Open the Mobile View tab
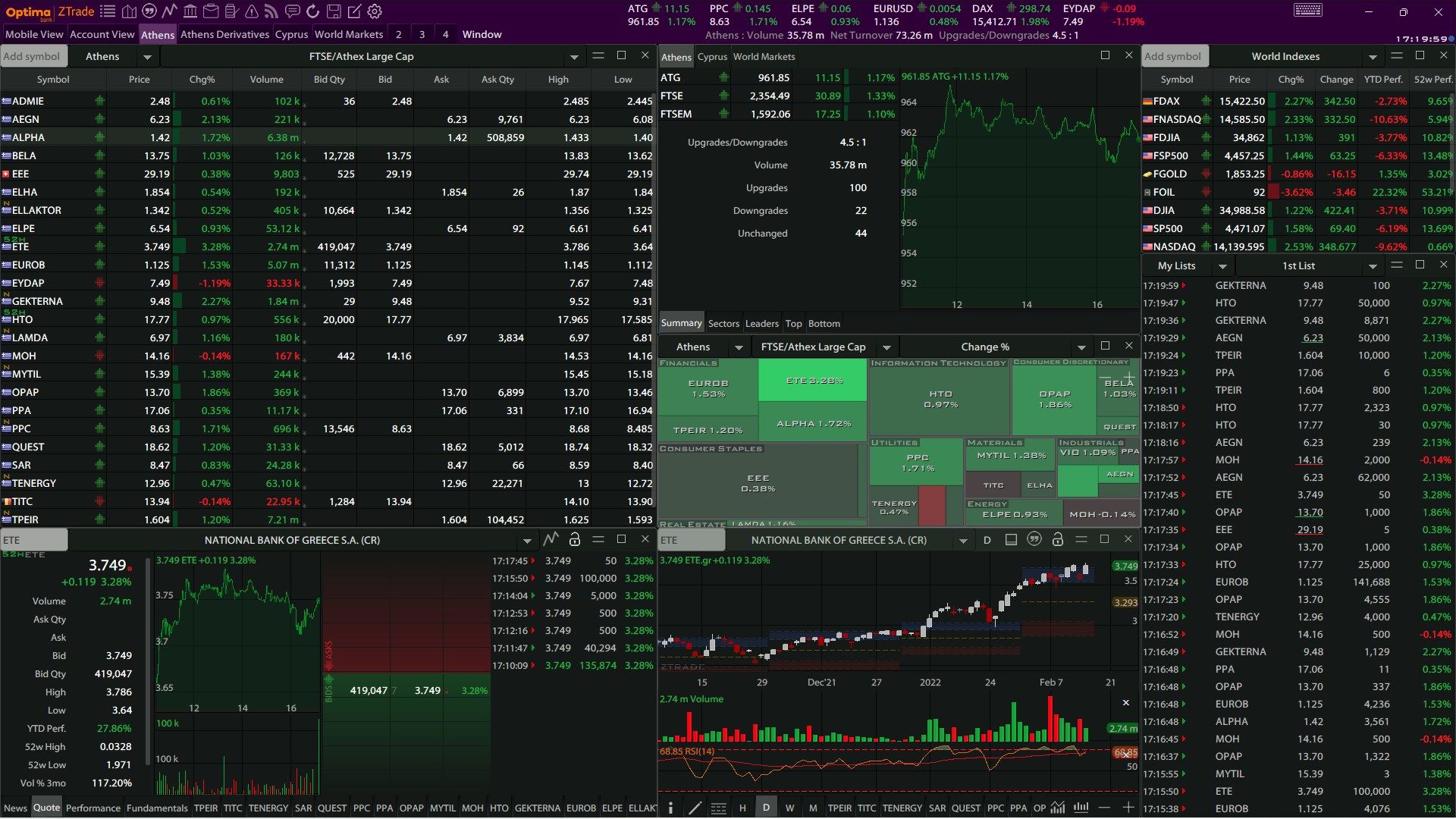This screenshot has height=819, width=1456. pyautogui.click(x=34, y=34)
